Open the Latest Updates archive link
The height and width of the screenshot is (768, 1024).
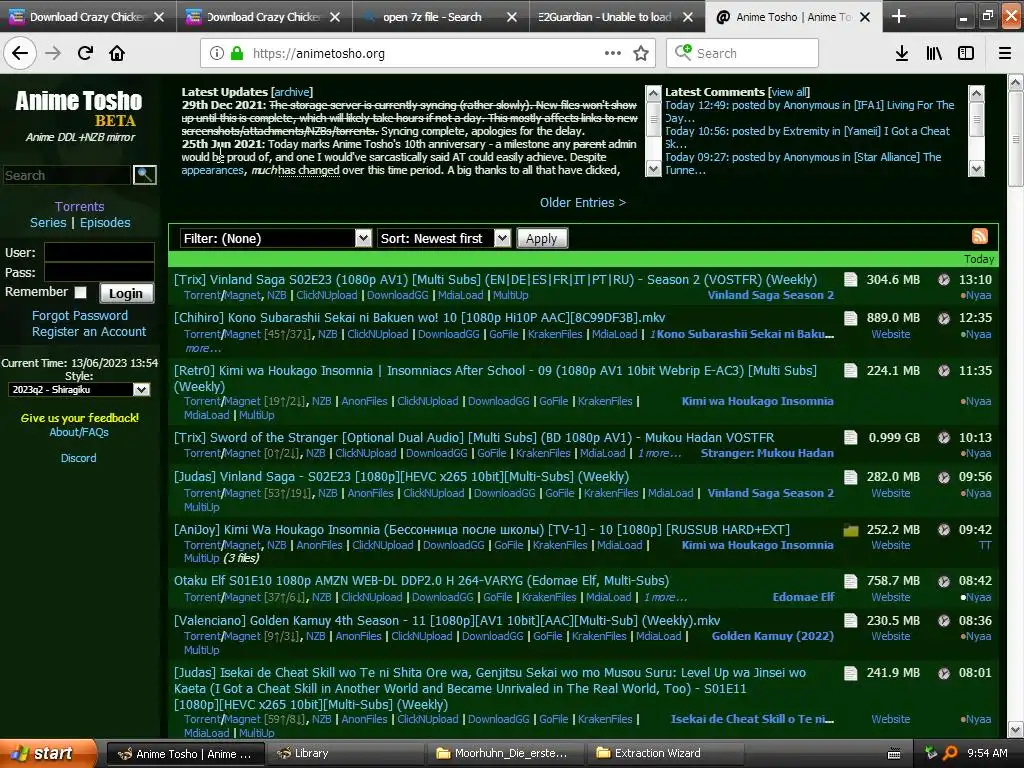[292, 92]
